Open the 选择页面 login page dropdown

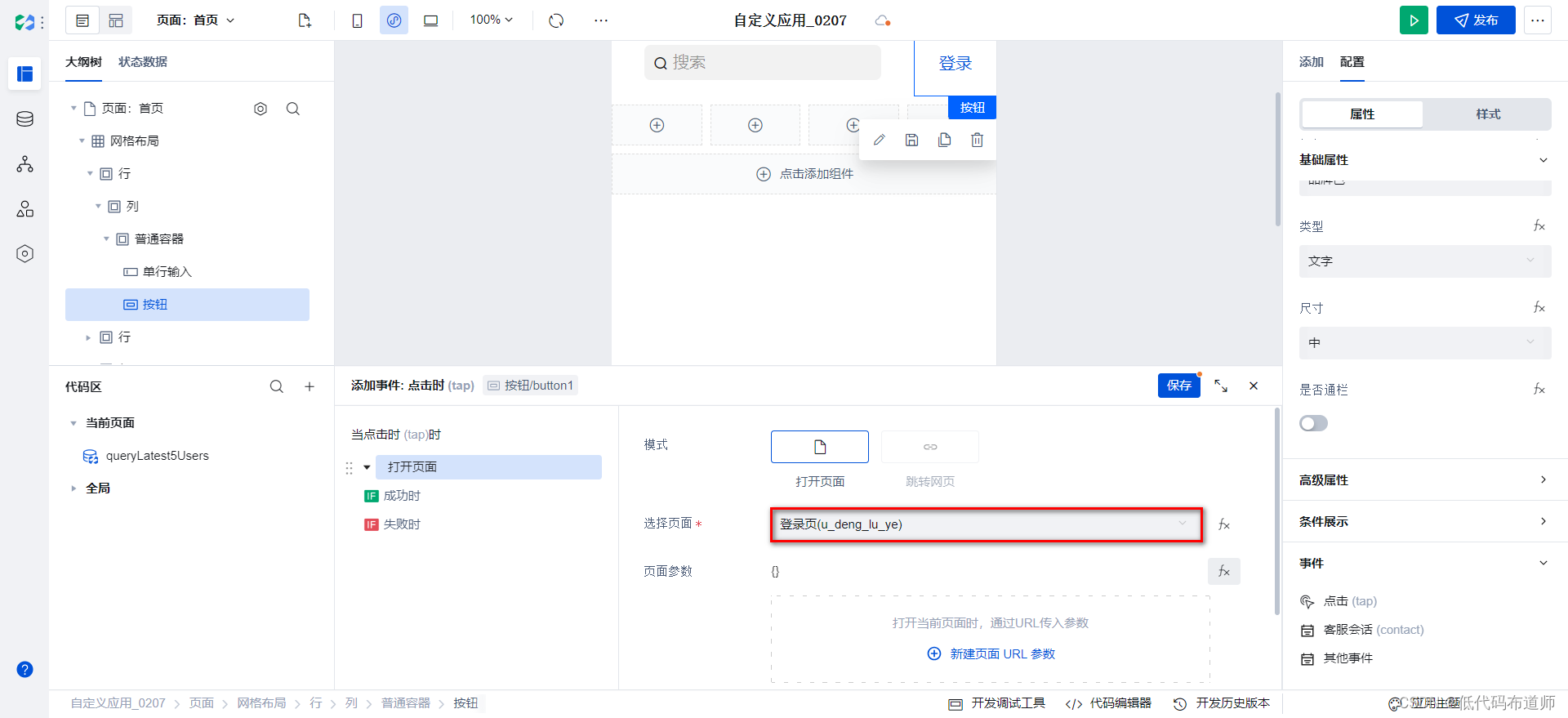987,524
